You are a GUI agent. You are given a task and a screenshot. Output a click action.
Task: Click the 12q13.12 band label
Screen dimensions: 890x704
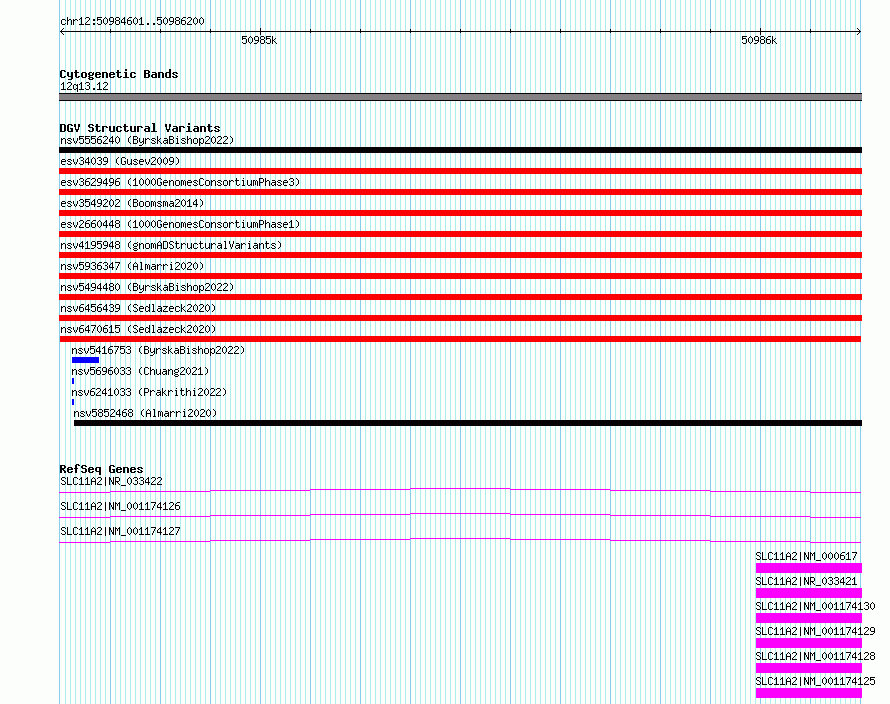click(x=84, y=86)
